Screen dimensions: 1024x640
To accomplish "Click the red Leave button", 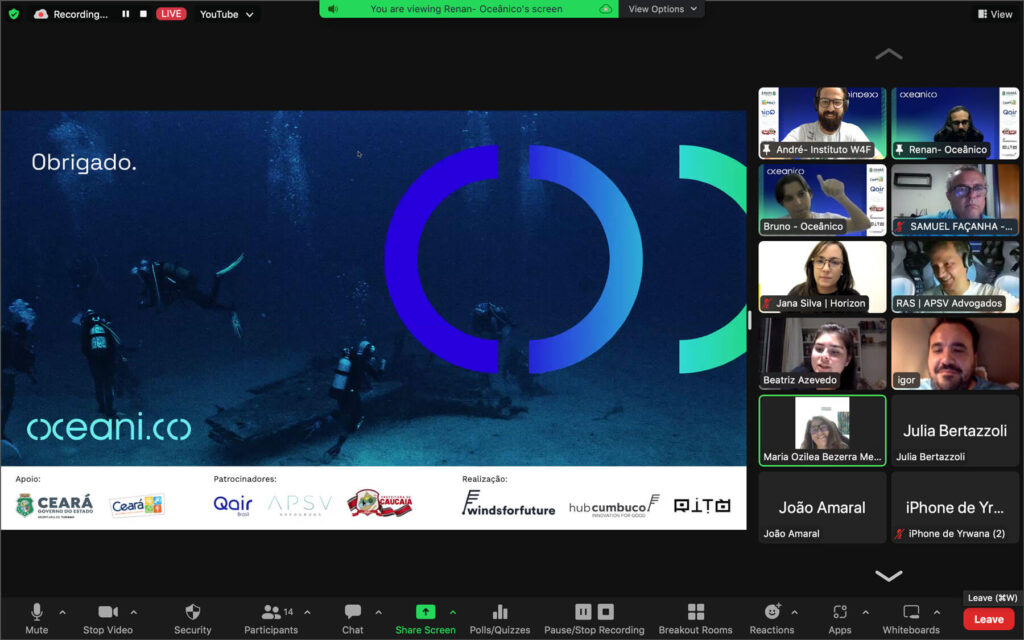I will tap(988, 619).
